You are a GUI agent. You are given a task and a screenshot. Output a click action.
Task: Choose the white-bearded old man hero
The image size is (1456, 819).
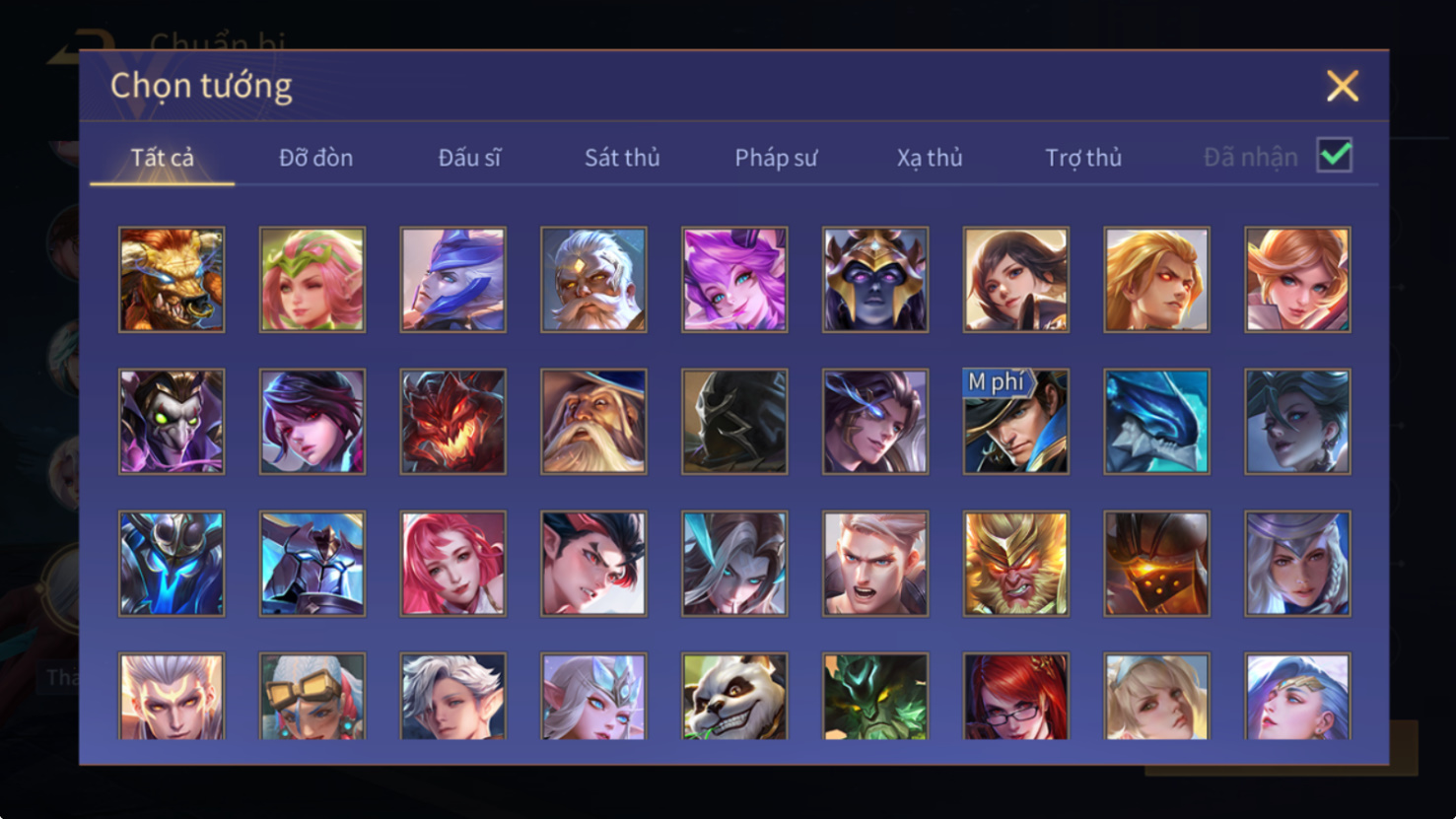593,280
